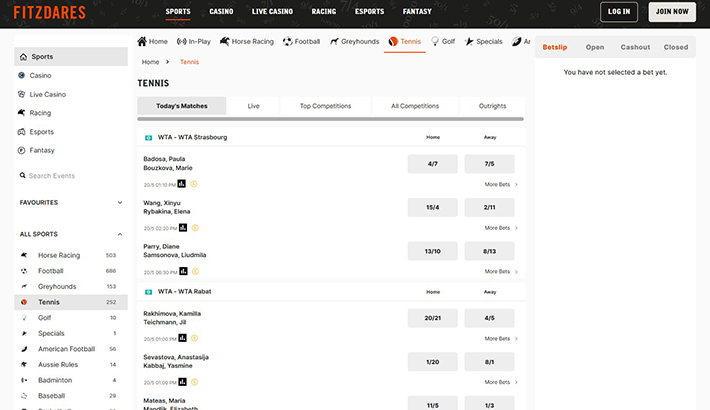Switch to the Live tab

point(254,106)
